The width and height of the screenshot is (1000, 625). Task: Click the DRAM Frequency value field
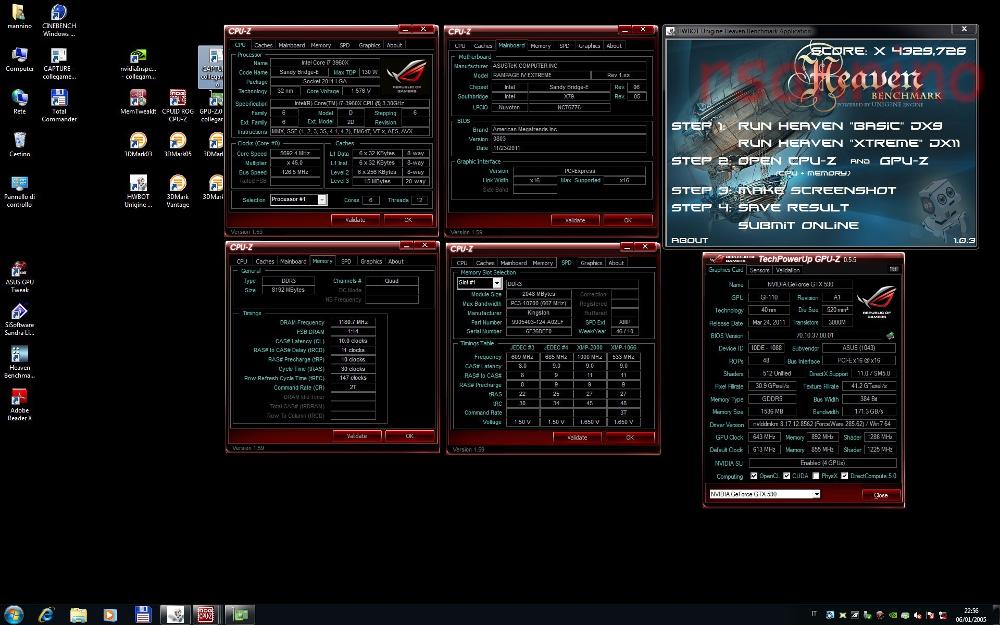pos(353,323)
